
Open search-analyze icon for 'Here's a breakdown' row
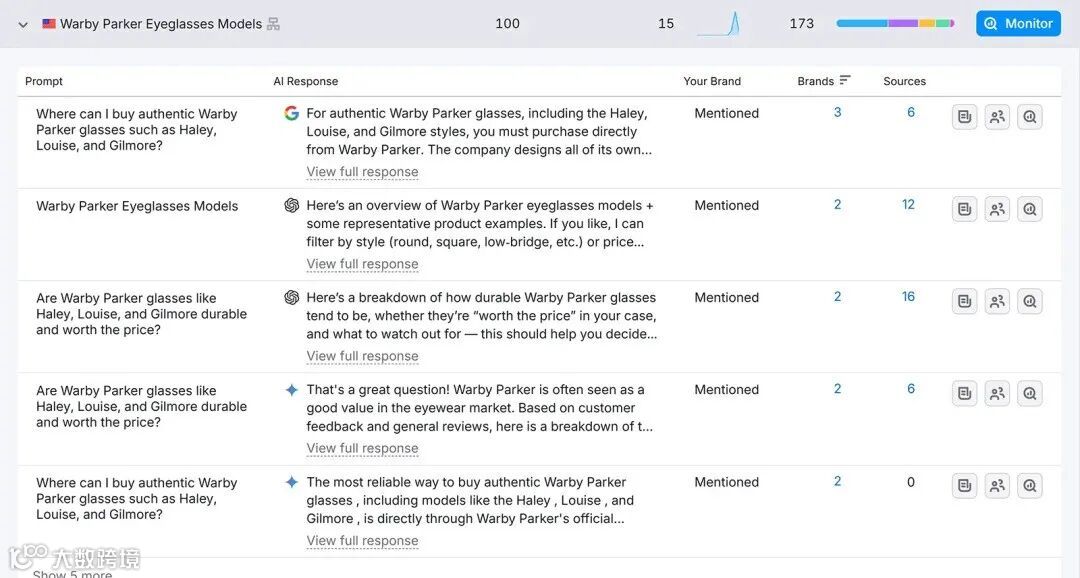[x=1030, y=302]
